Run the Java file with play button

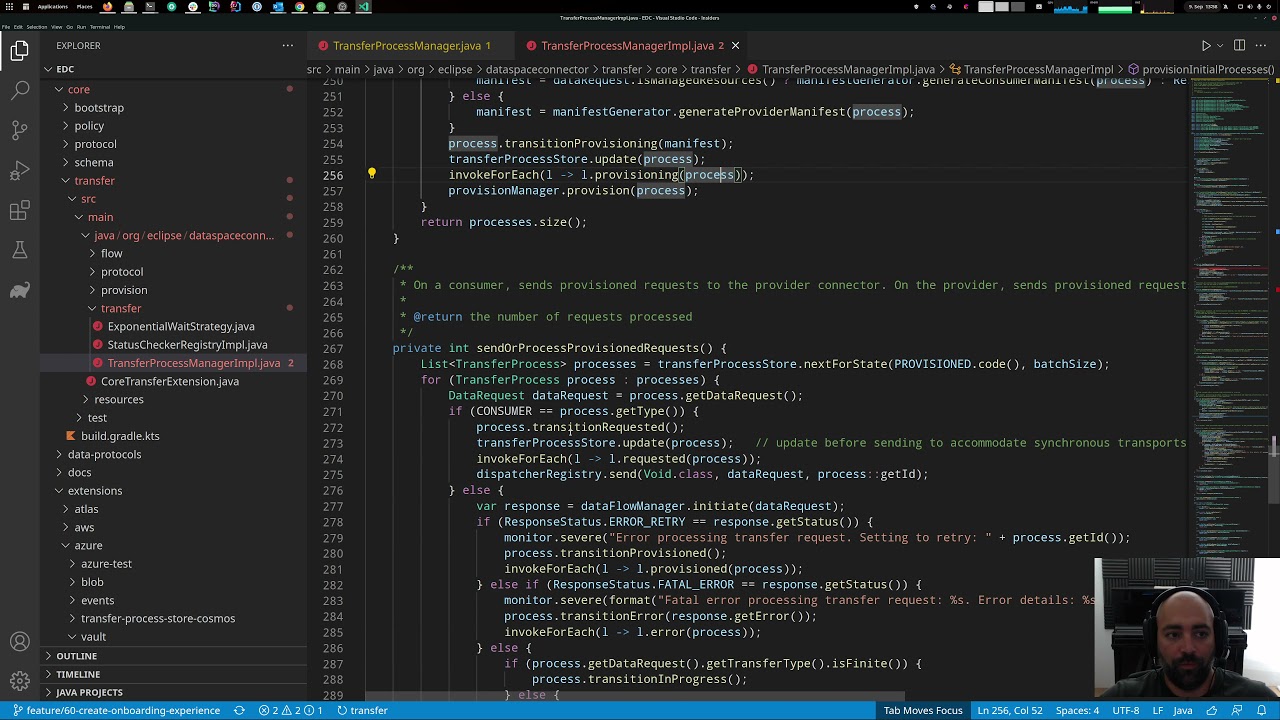tap(1206, 45)
